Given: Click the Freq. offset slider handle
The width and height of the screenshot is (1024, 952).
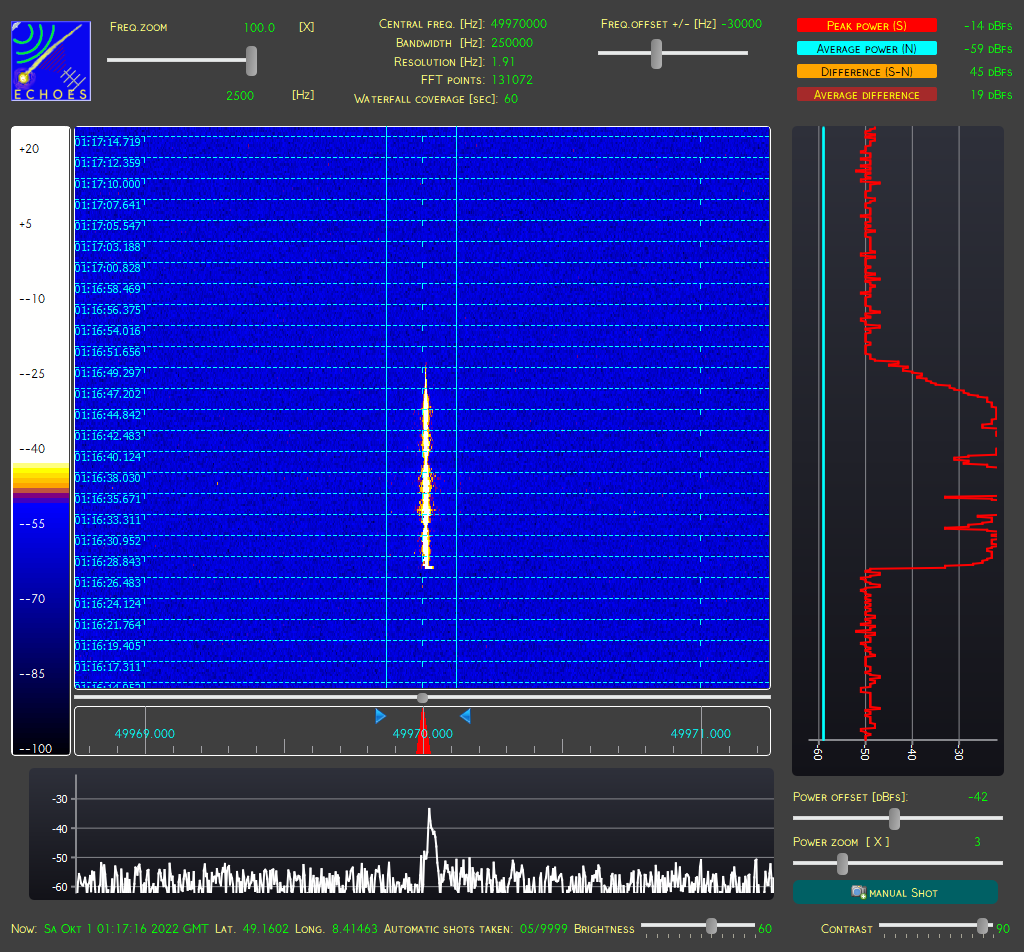Looking at the screenshot, I should 656,54.
